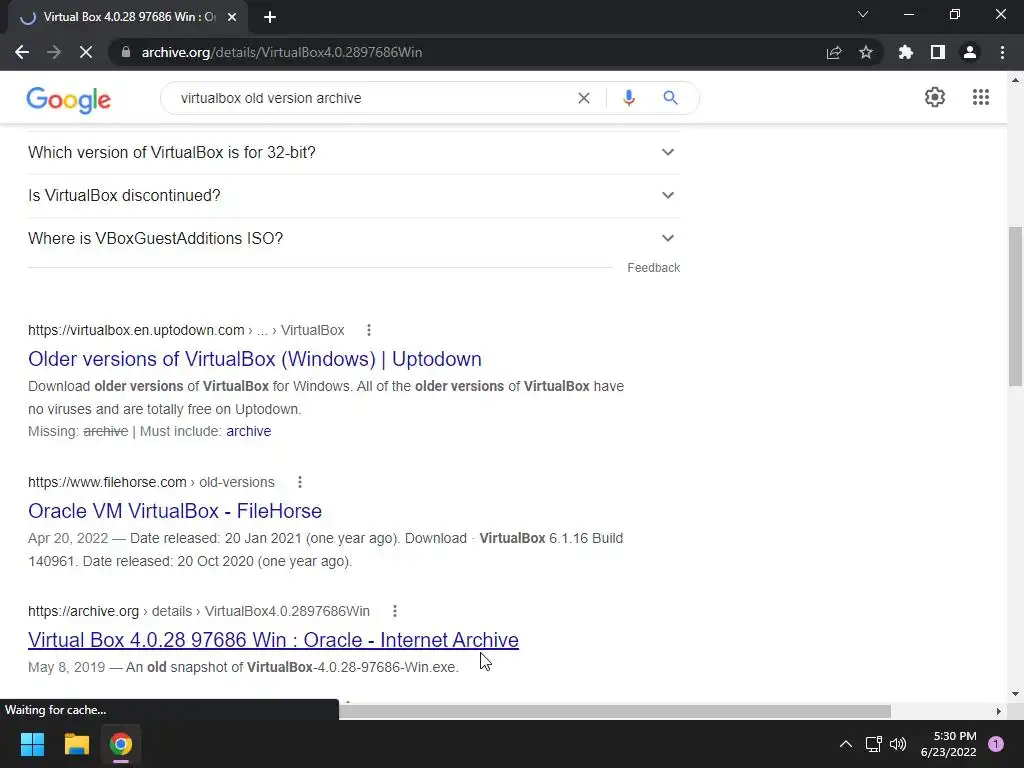The width and height of the screenshot is (1024, 768).
Task: Open the Chrome profile avatar
Action: pos(970,52)
